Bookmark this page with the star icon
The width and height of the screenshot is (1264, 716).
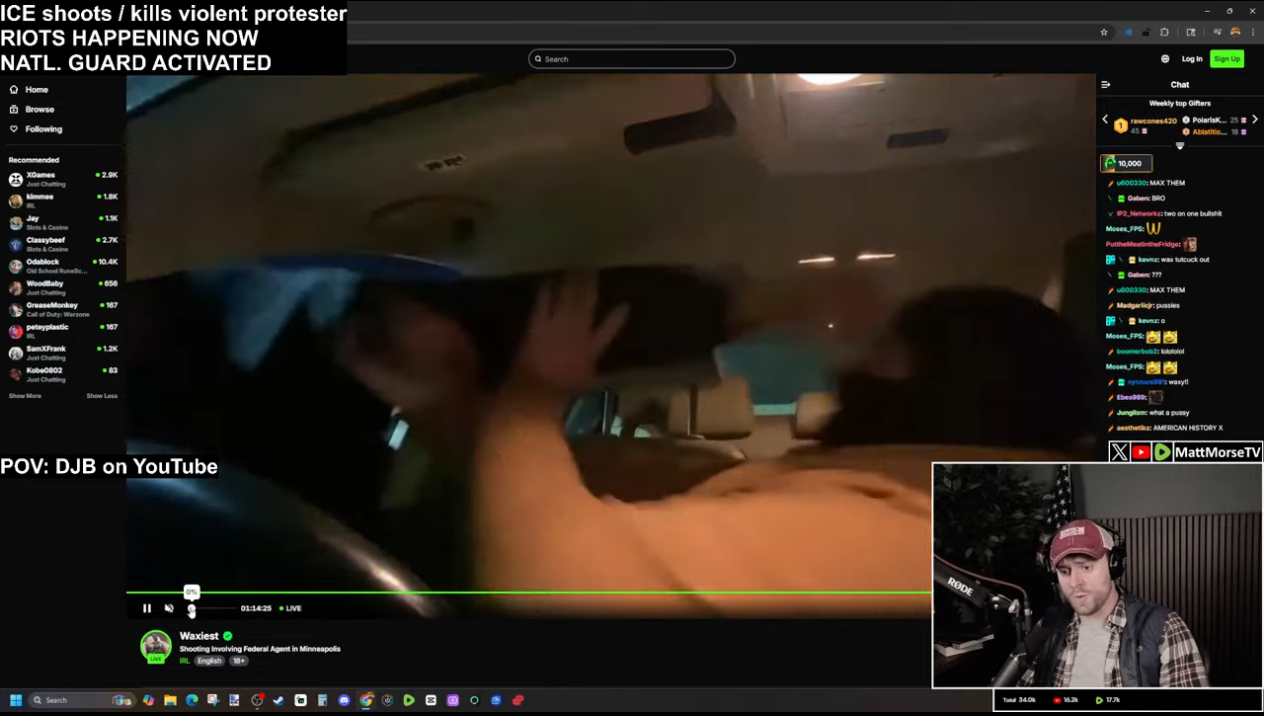(x=1104, y=32)
